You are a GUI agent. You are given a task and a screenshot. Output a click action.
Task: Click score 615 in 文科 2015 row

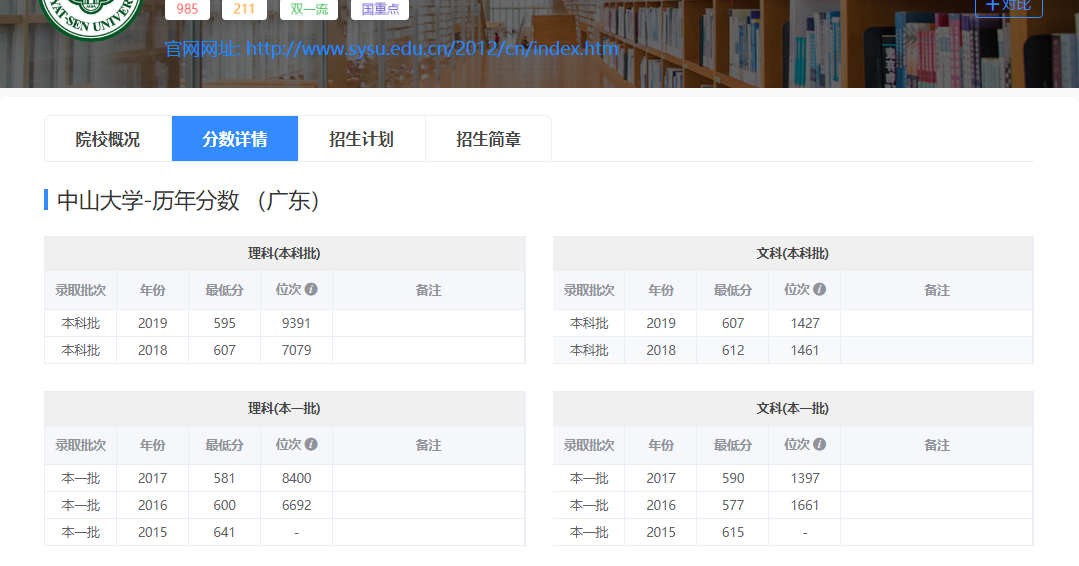[x=733, y=532]
